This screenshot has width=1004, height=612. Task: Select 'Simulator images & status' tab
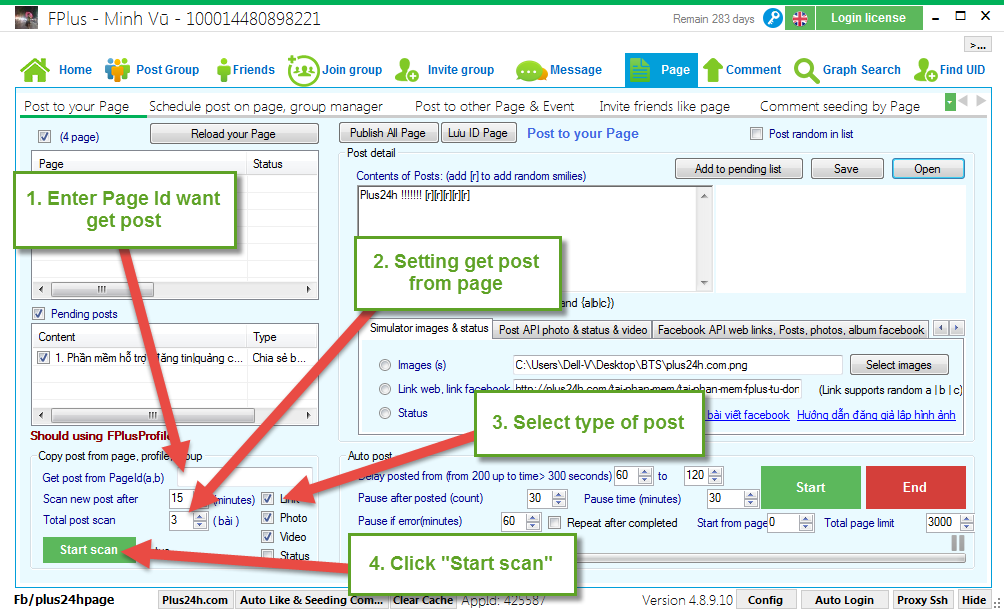point(429,328)
